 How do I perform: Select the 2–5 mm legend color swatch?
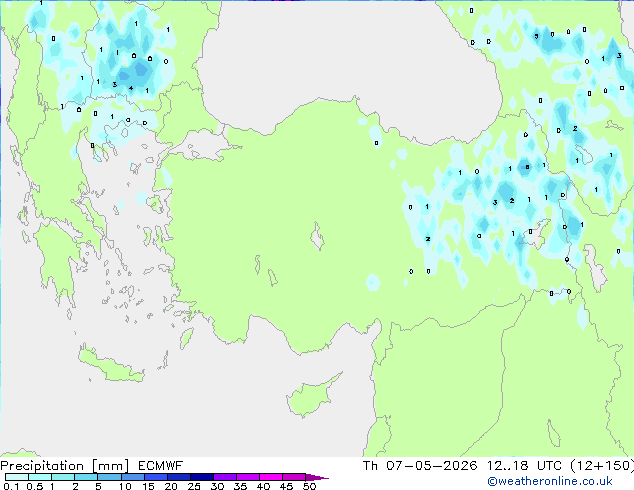(86, 477)
